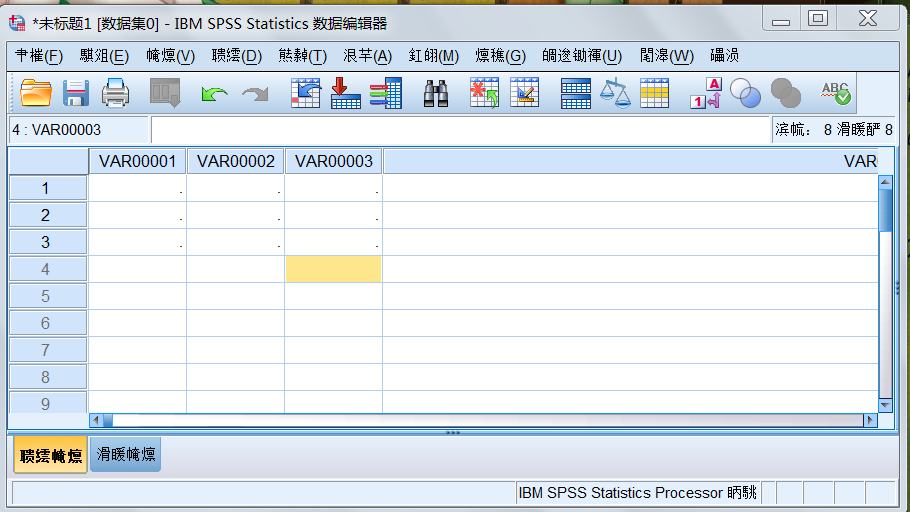This screenshot has width=910, height=512.
Task: Select the VAR00001 column header
Action: pos(137,161)
